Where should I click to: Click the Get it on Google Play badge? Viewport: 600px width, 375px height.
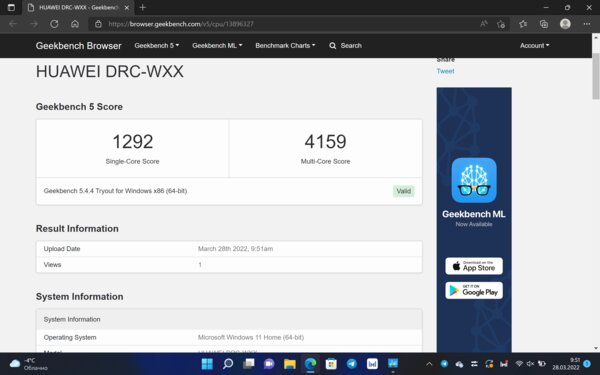(x=474, y=290)
